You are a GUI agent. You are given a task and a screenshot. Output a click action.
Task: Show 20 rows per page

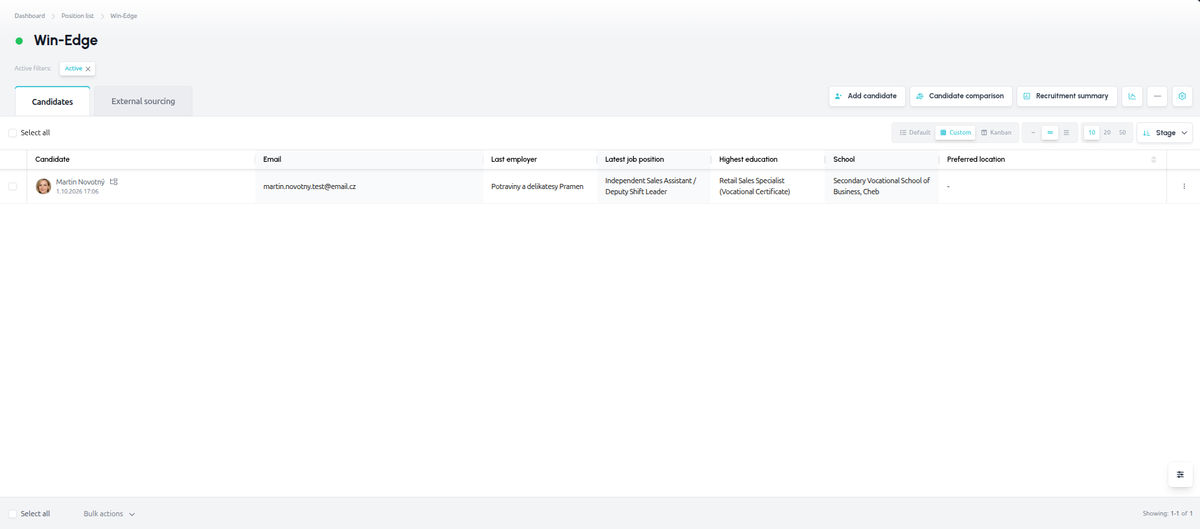pyautogui.click(x=1107, y=132)
